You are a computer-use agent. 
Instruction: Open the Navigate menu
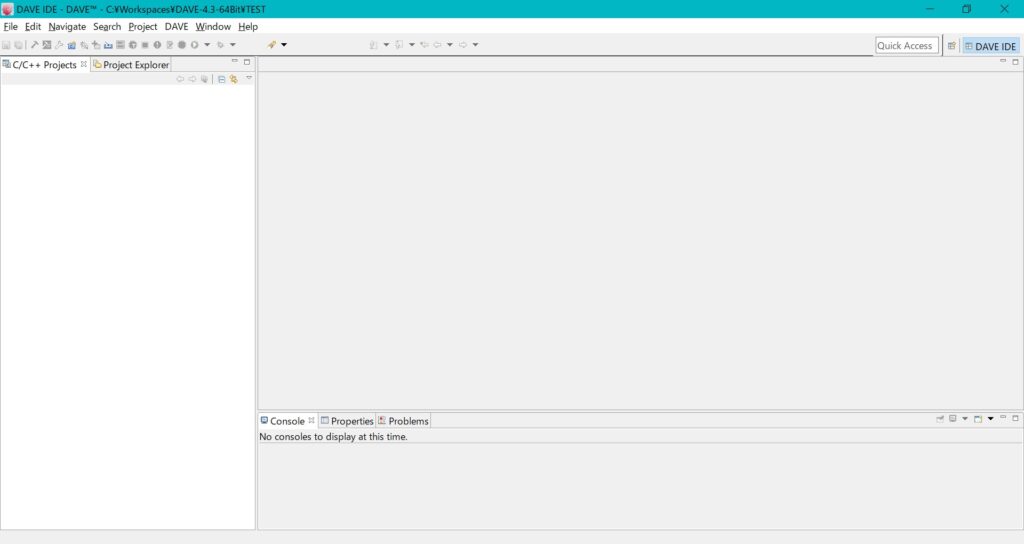(67, 27)
